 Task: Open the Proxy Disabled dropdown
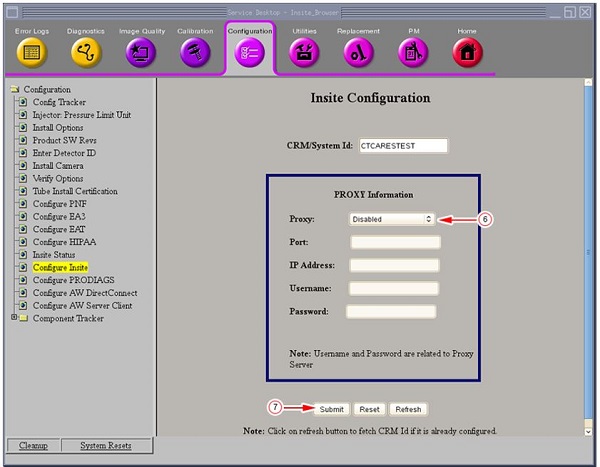point(391,219)
